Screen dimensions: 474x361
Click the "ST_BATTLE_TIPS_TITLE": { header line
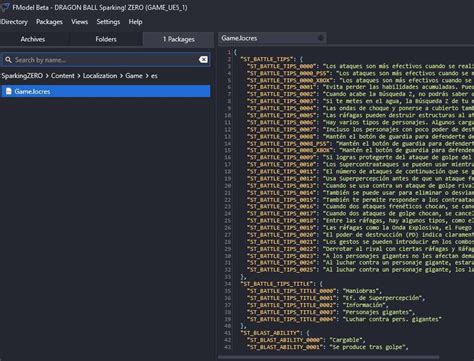(x=282, y=284)
